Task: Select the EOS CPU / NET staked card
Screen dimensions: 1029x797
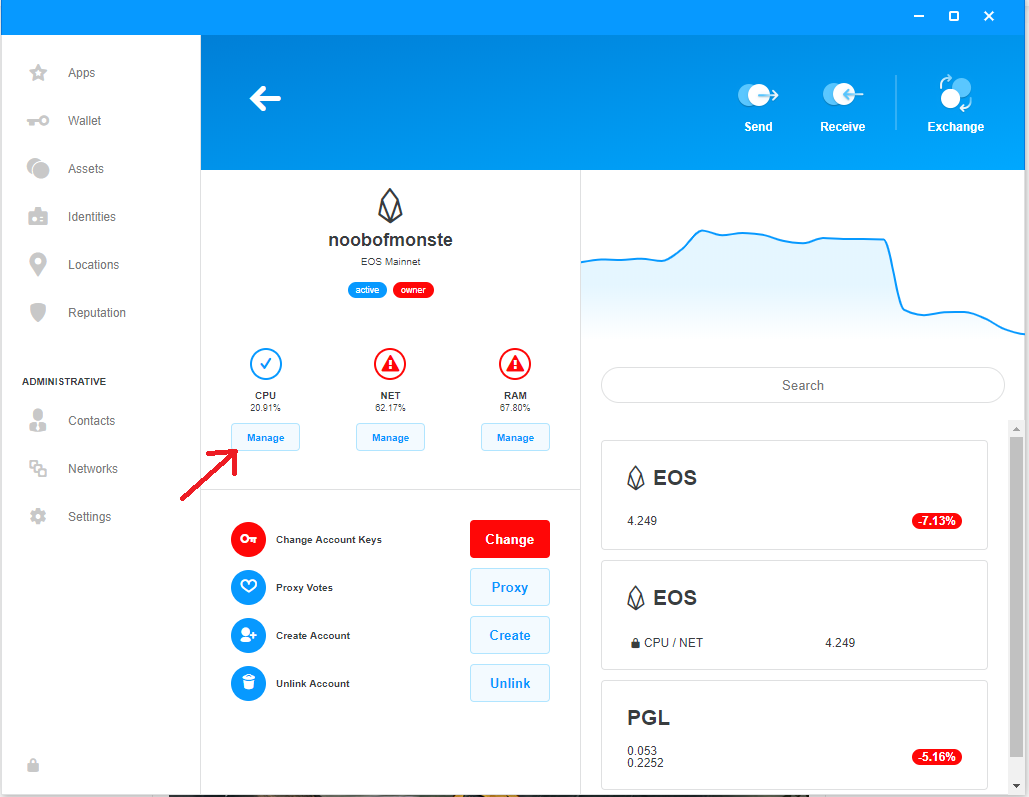Action: pos(794,615)
